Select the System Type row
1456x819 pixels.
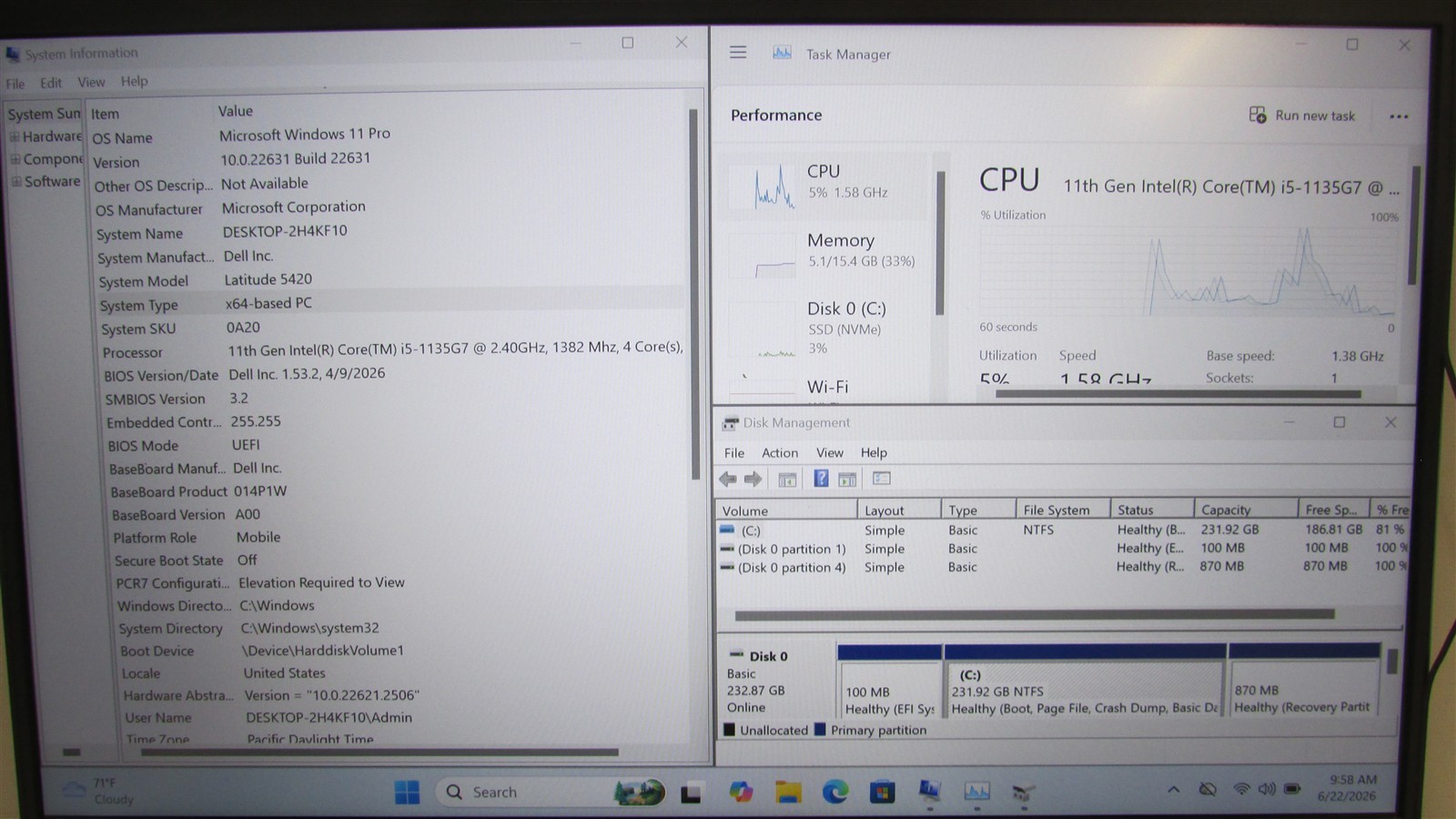(x=391, y=304)
